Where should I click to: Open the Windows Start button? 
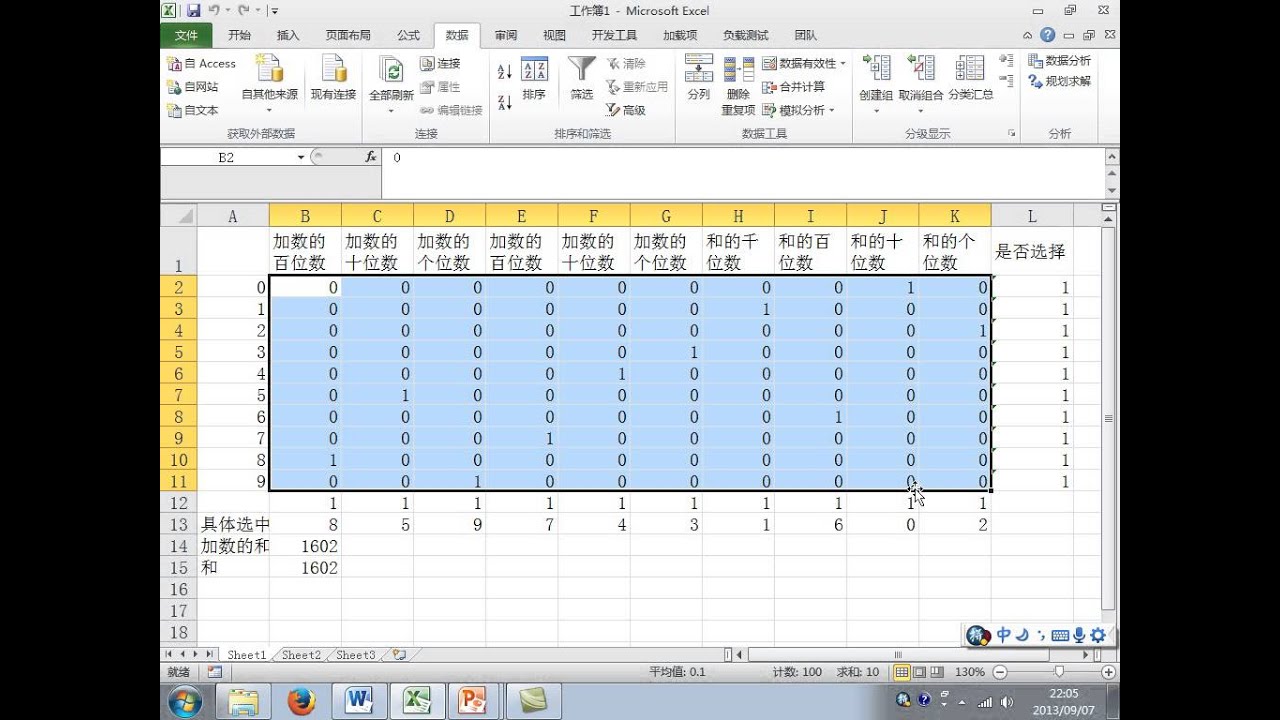point(185,702)
